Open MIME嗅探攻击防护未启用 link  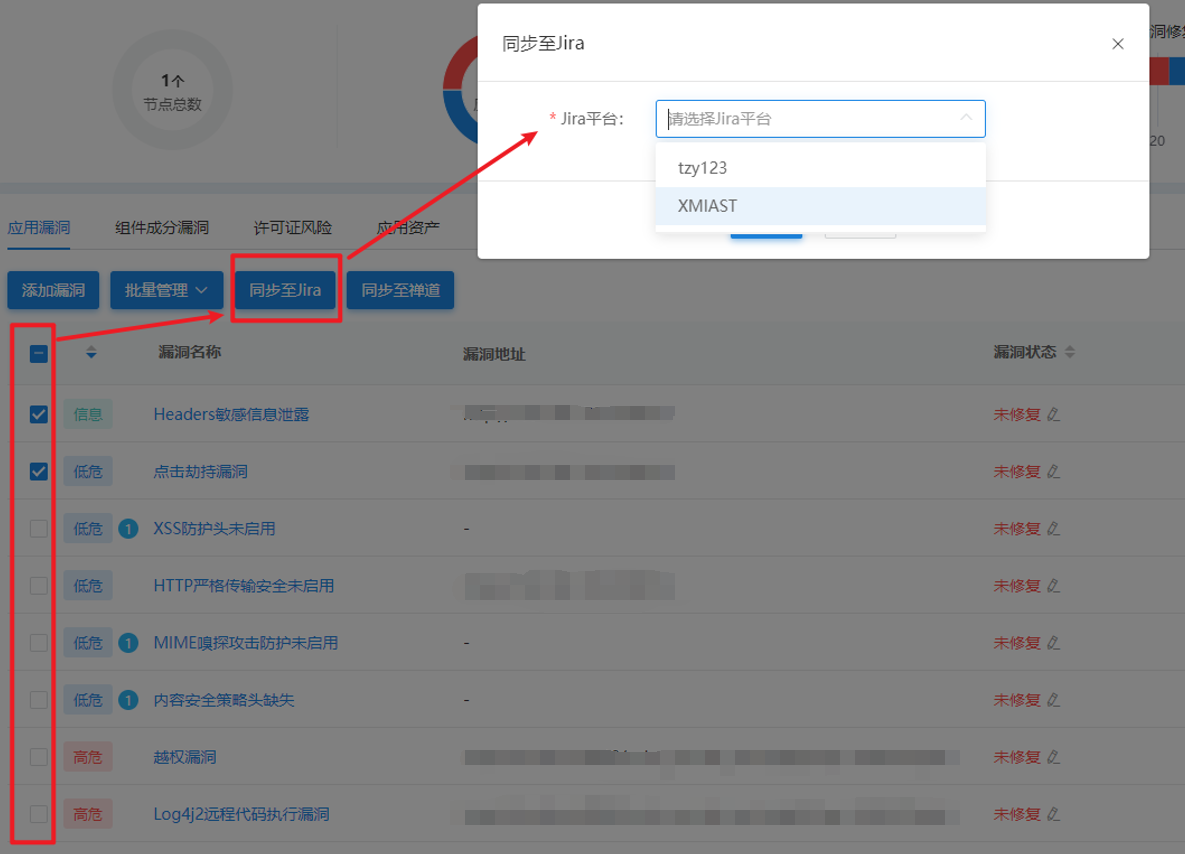246,642
